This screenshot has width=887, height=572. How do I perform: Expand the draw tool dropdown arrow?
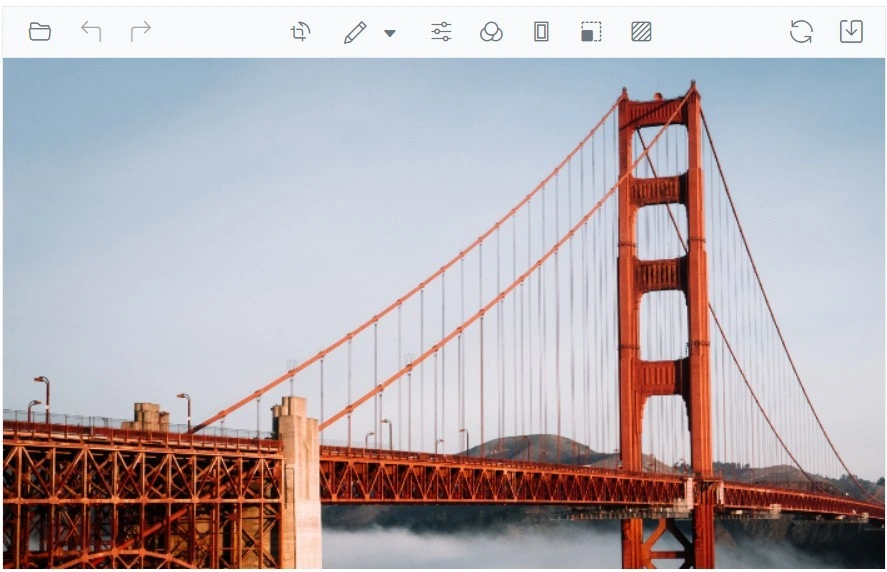389,33
